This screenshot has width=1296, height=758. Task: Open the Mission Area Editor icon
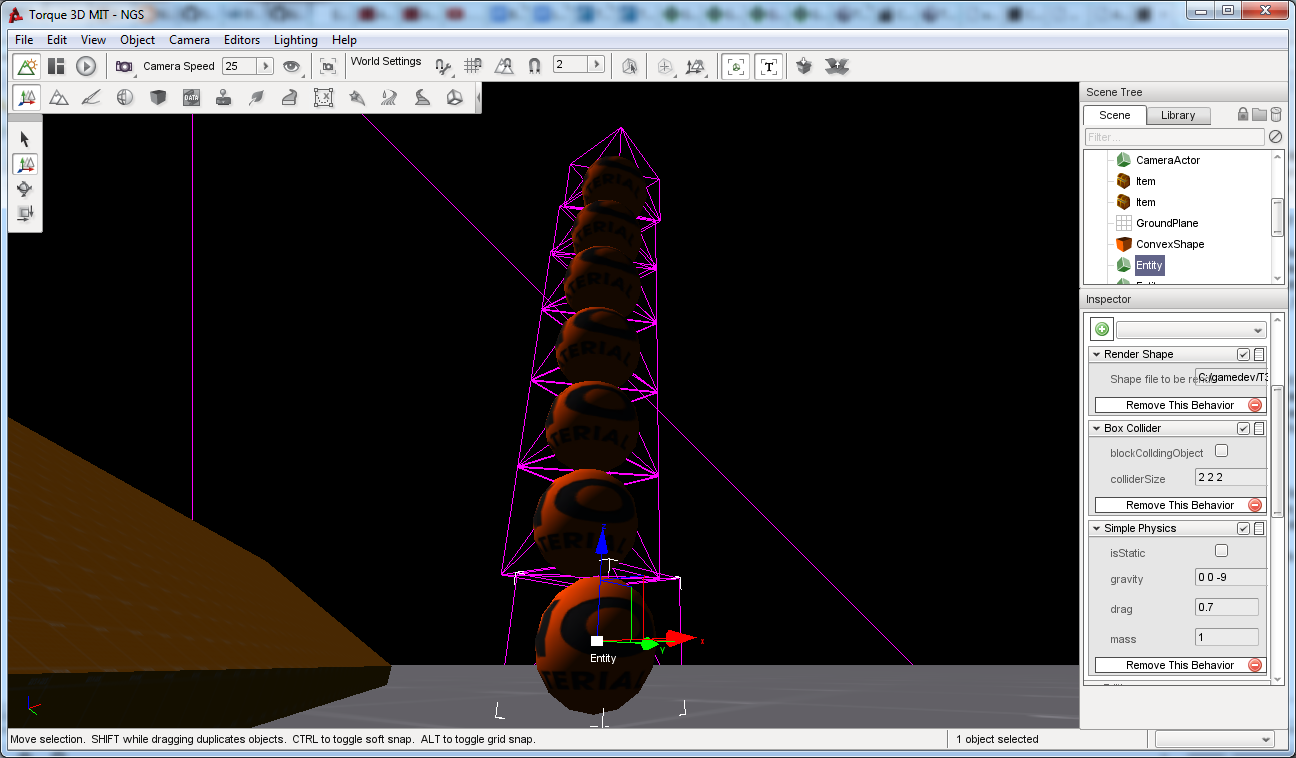click(x=323, y=97)
